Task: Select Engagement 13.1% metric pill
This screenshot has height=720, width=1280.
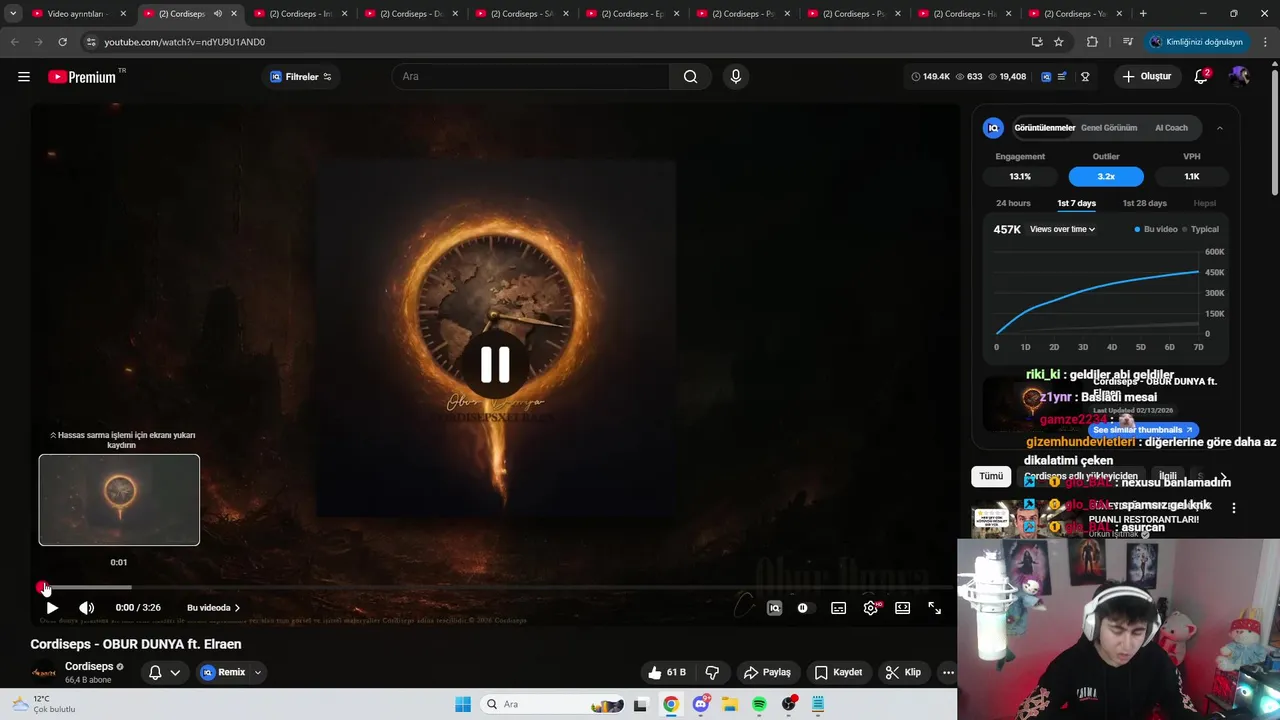Action: coord(1020,176)
